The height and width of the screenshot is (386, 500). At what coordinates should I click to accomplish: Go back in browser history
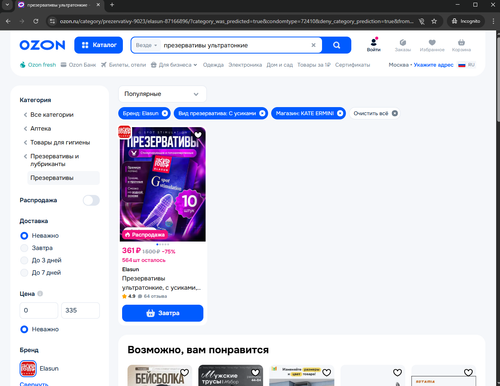pos(8,21)
